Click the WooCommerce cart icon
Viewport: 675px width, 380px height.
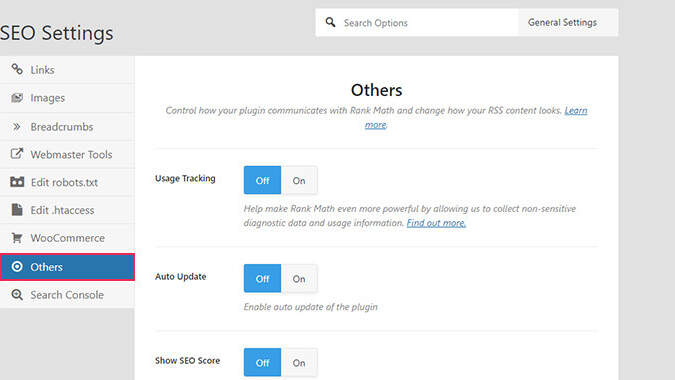pos(17,238)
